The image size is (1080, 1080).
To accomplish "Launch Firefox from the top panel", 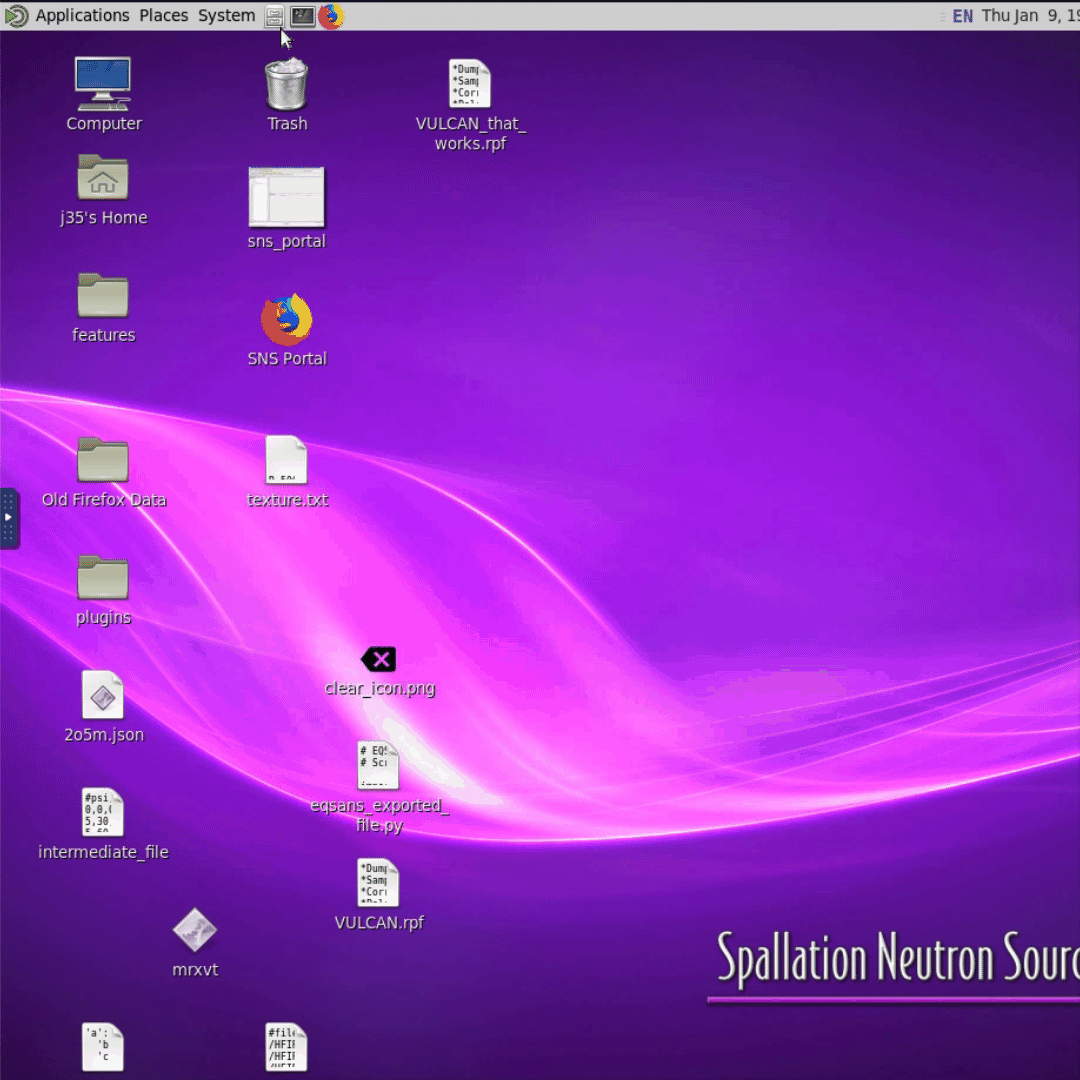I will pos(331,16).
